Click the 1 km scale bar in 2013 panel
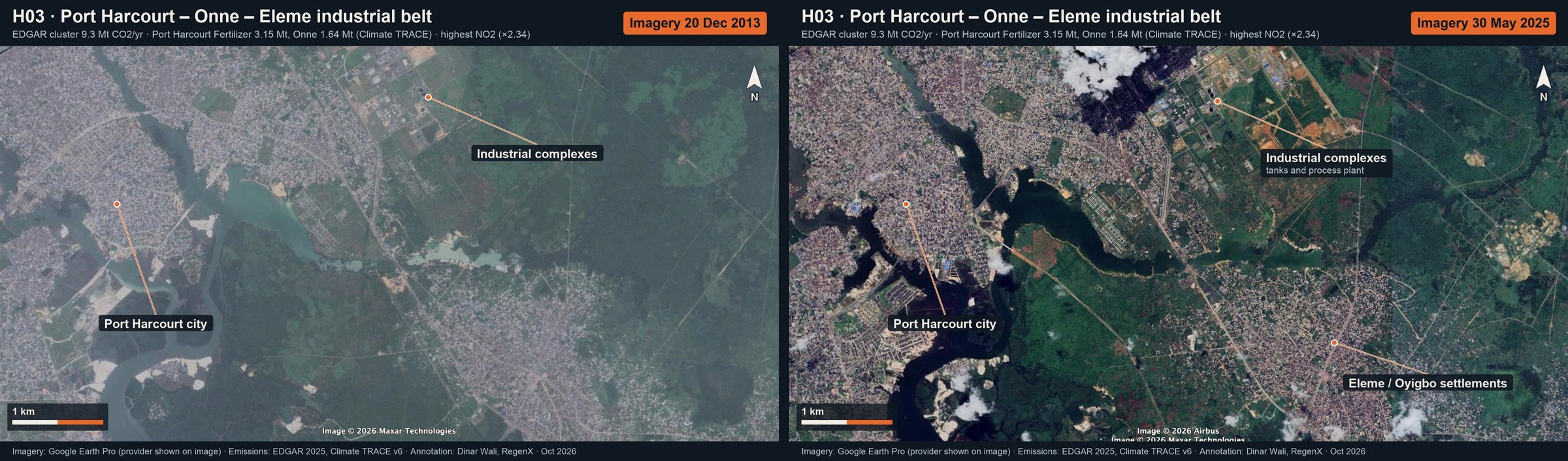The width and height of the screenshot is (1568, 461). click(57, 417)
